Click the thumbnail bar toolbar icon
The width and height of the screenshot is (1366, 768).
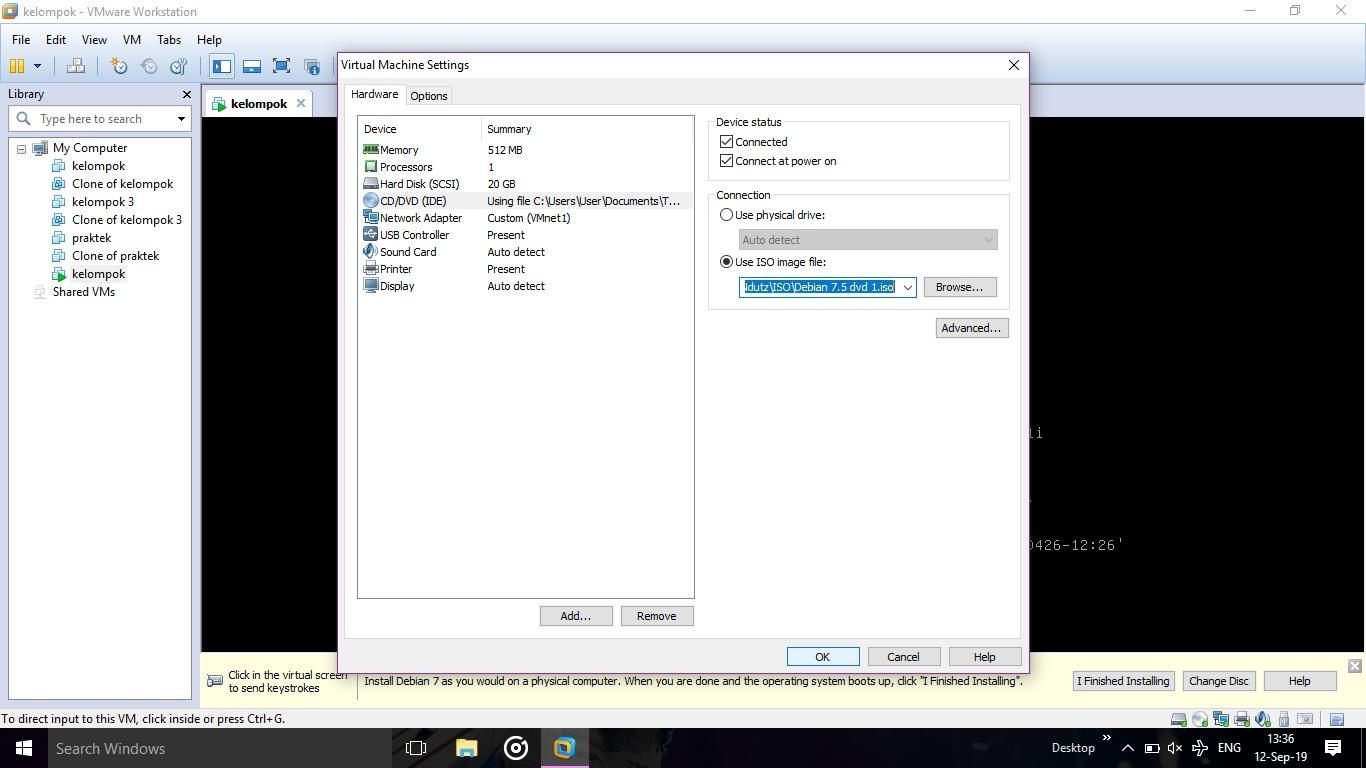252,66
